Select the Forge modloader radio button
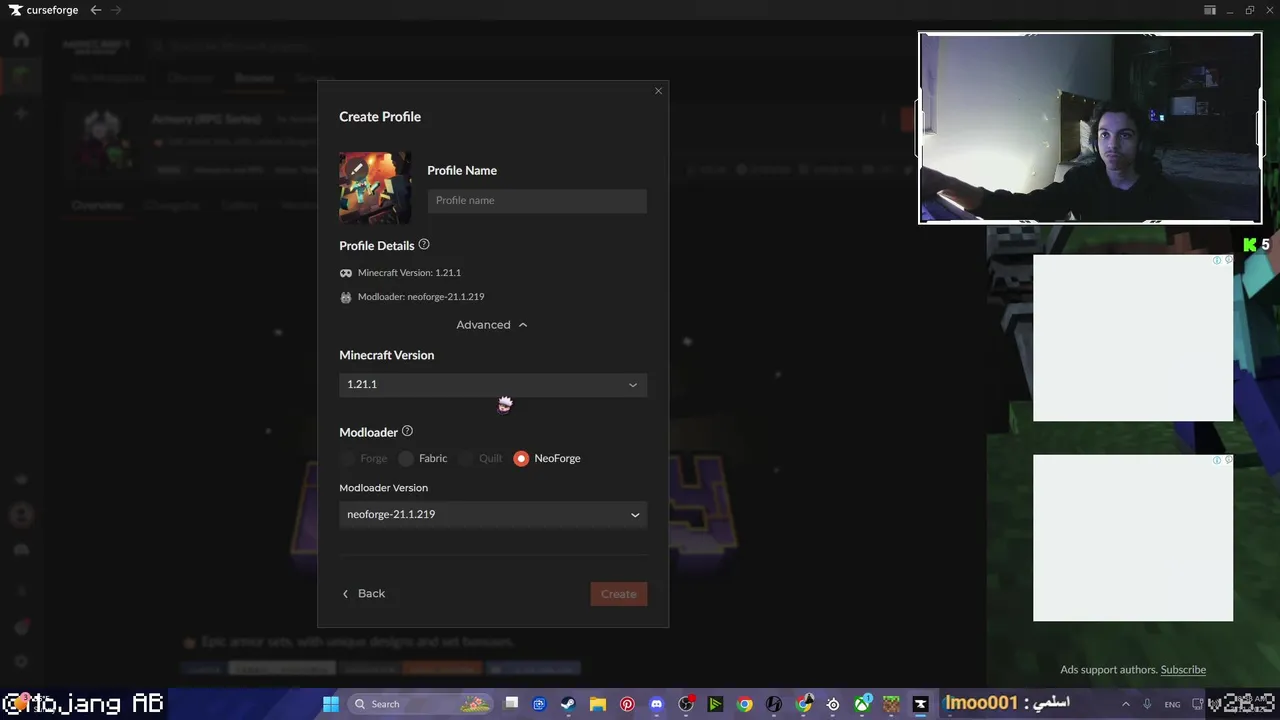This screenshot has width=1280, height=720. [x=348, y=458]
